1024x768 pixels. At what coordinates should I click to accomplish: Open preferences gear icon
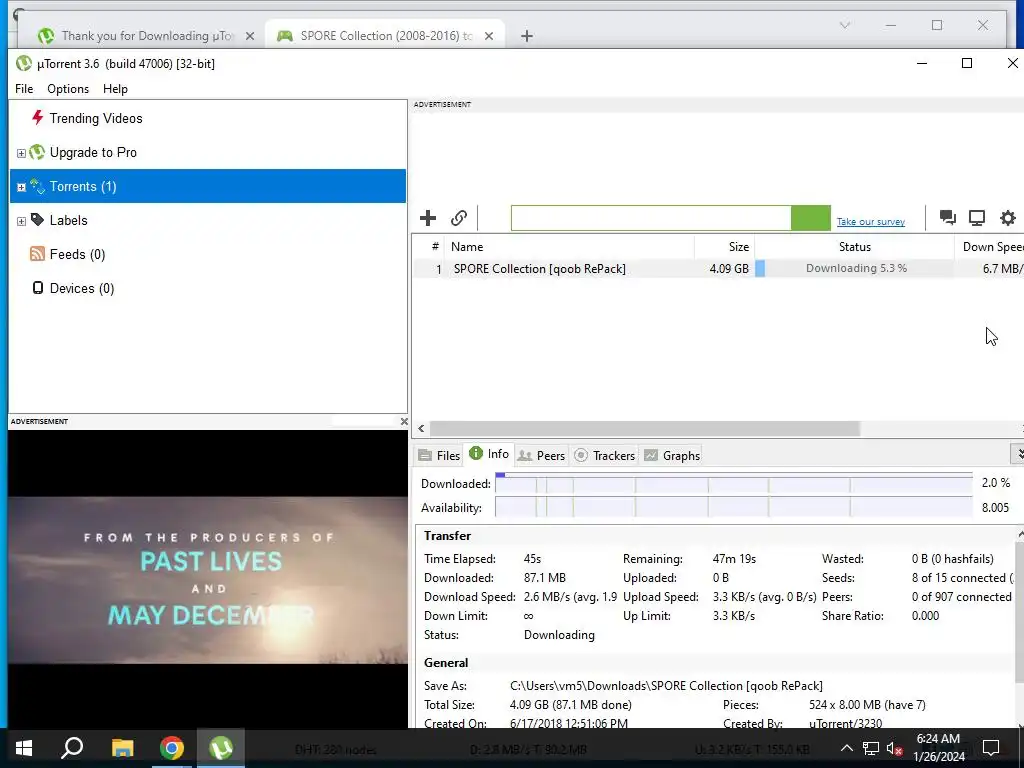pos(1008,217)
